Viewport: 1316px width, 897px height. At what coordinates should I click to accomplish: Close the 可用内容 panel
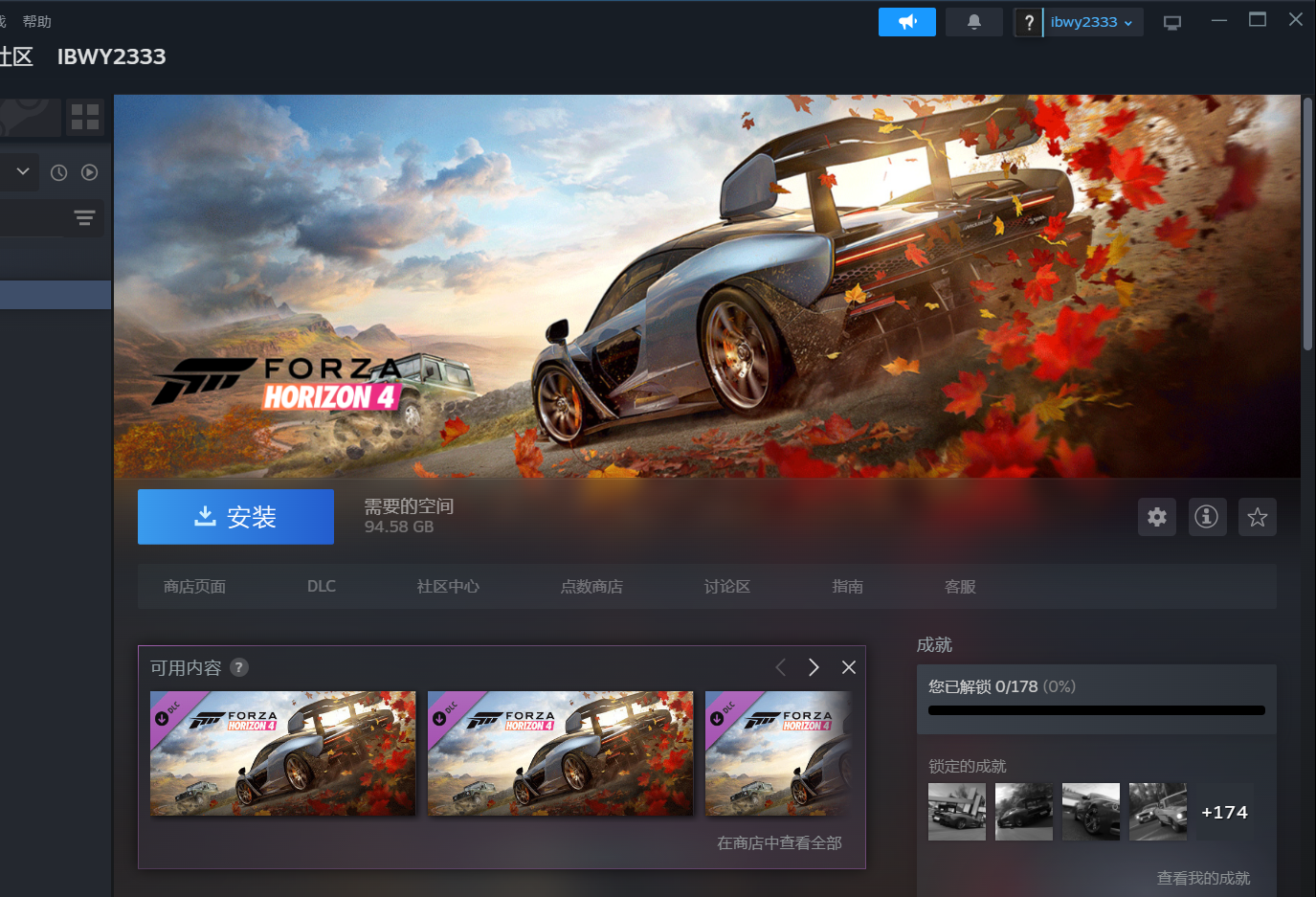point(848,667)
